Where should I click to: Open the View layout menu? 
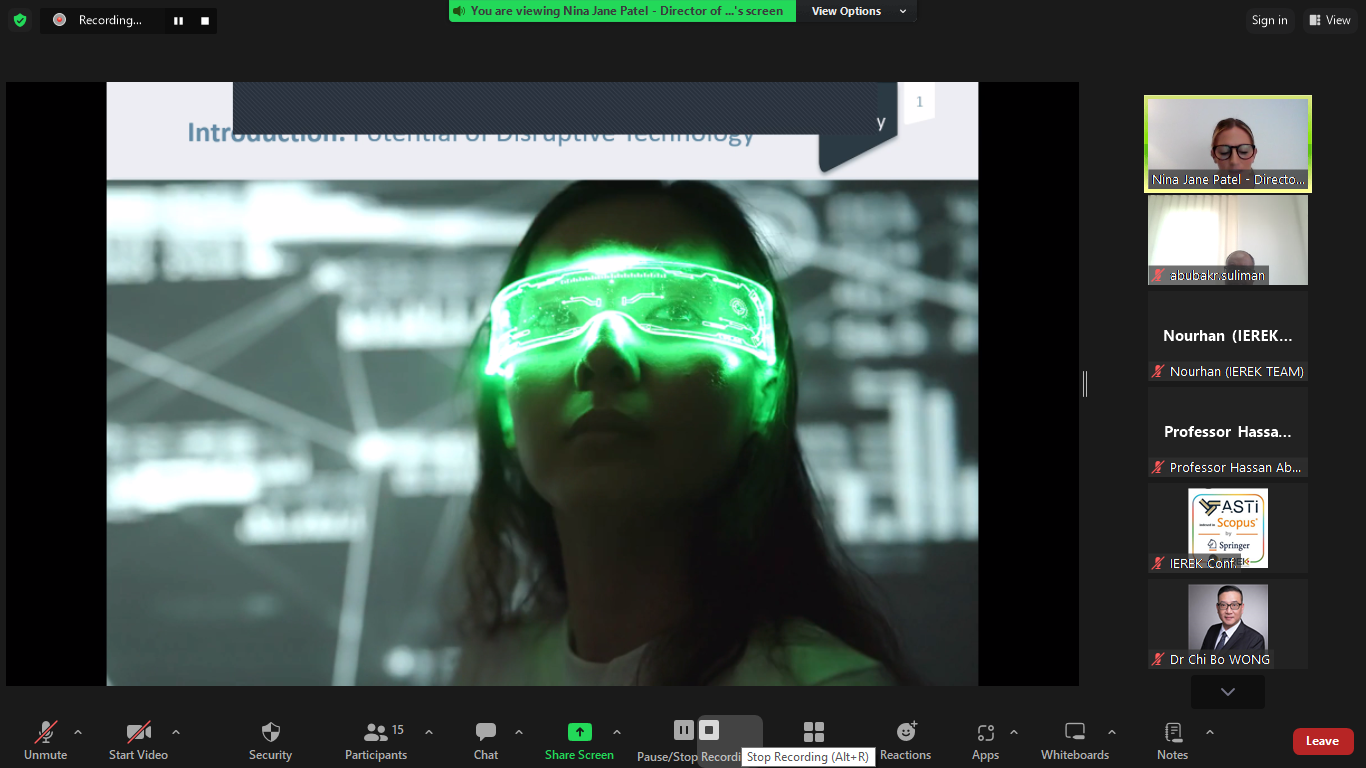click(x=1329, y=20)
